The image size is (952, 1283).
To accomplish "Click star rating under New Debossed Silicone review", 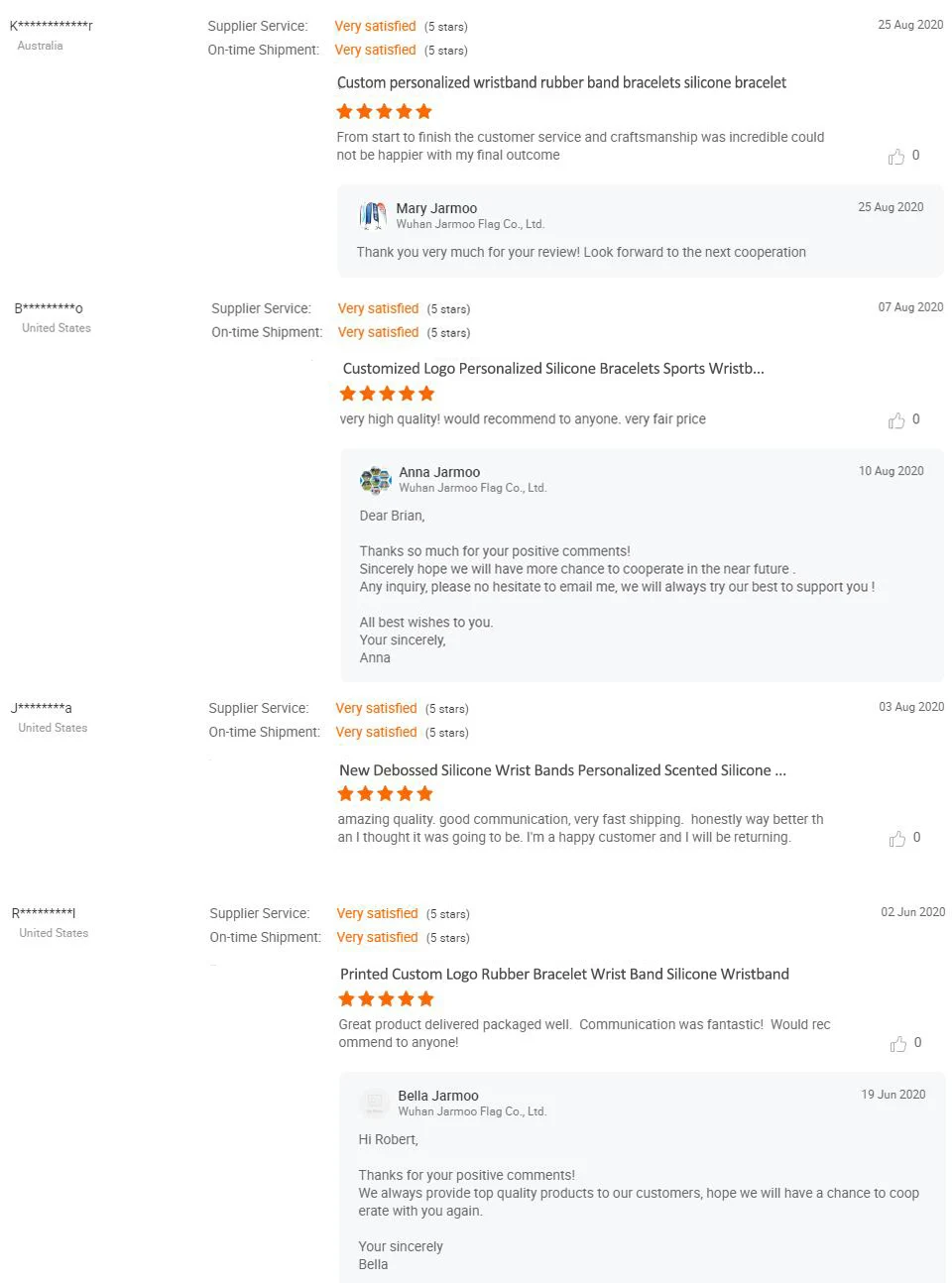I will coord(385,793).
